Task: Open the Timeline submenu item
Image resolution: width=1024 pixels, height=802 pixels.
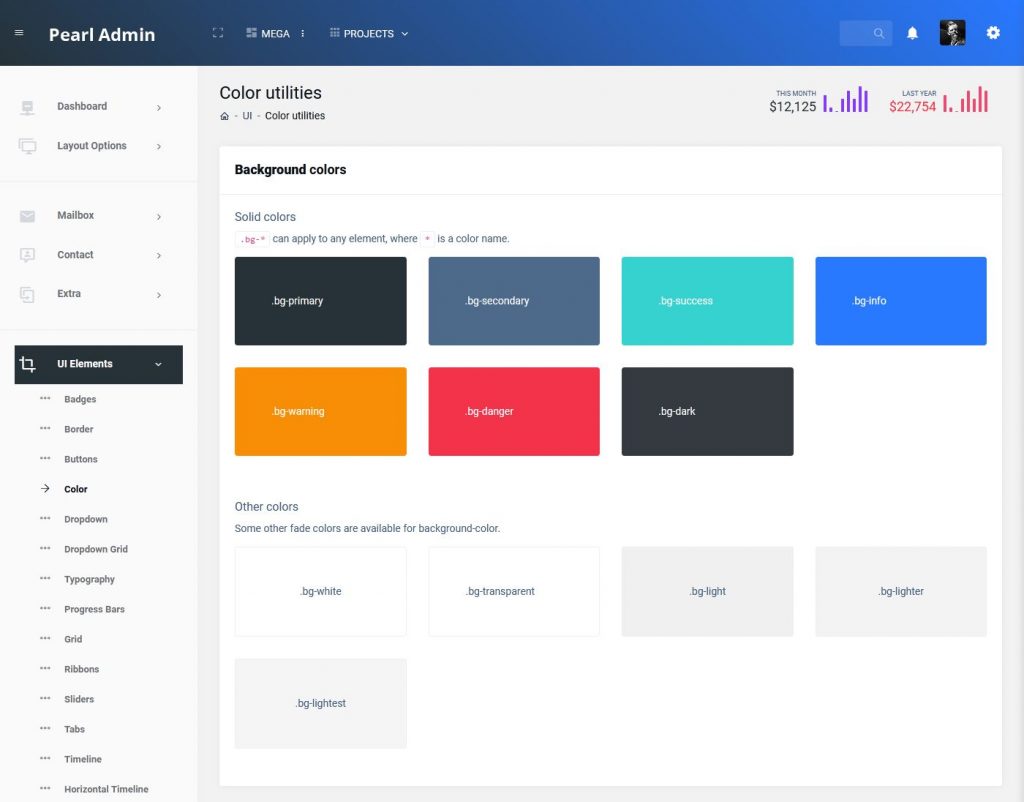Action: (83, 760)
